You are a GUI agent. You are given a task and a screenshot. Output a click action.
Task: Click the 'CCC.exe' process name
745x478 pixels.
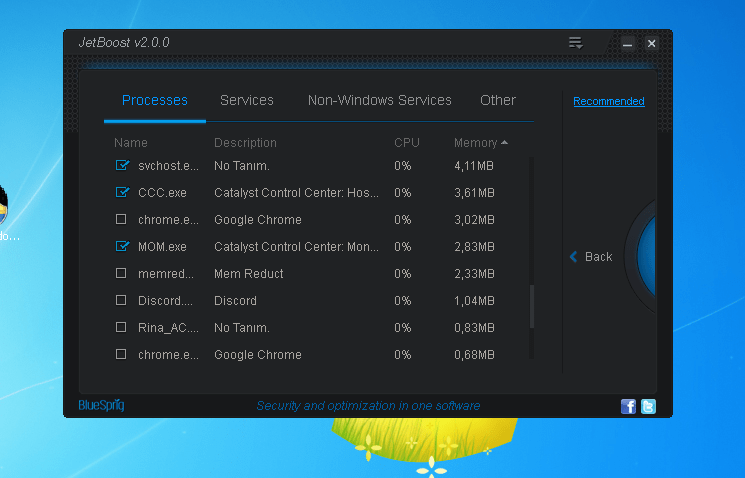162,192
